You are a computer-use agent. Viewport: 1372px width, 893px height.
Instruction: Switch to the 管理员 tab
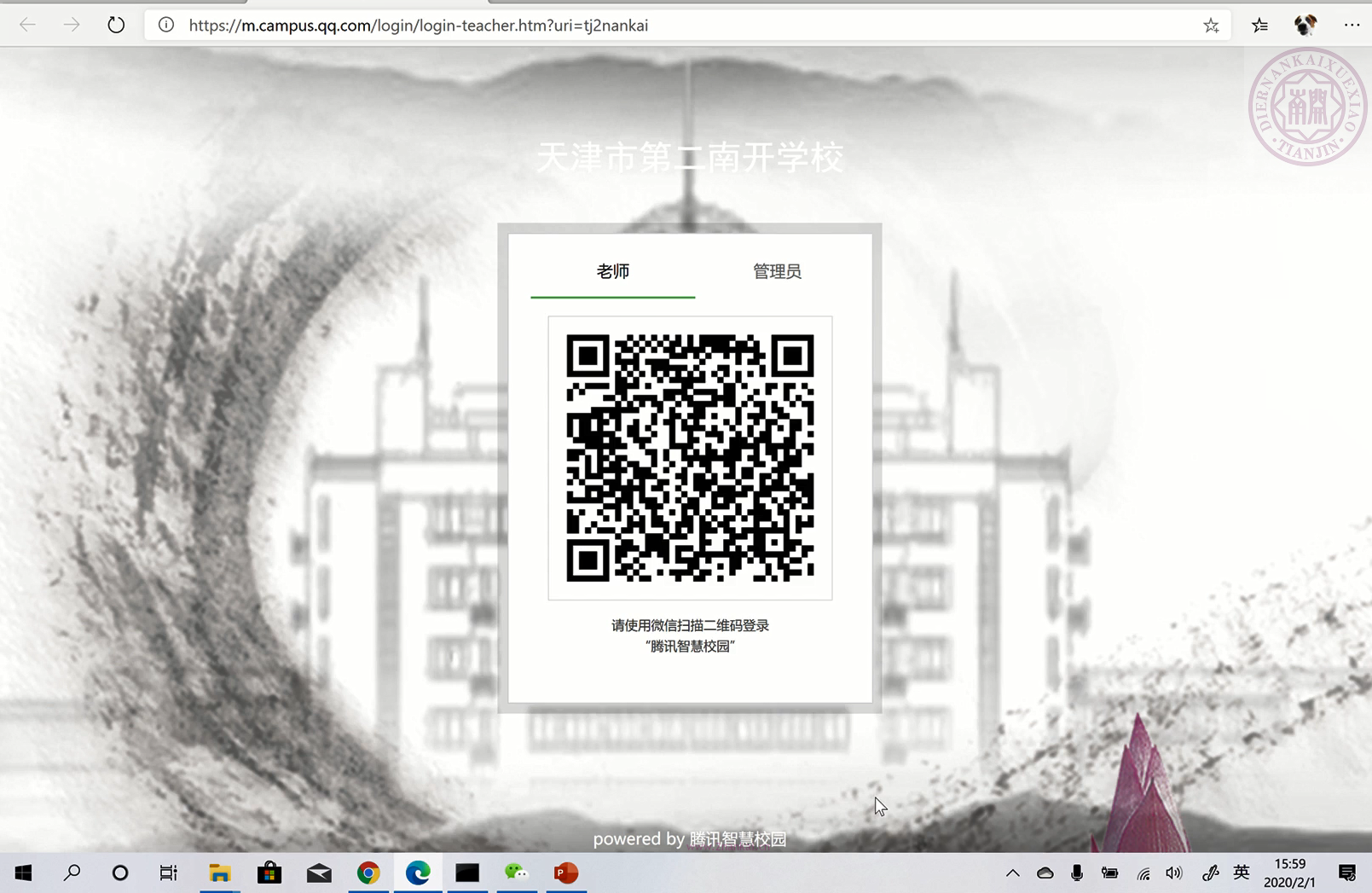point(777,271)
